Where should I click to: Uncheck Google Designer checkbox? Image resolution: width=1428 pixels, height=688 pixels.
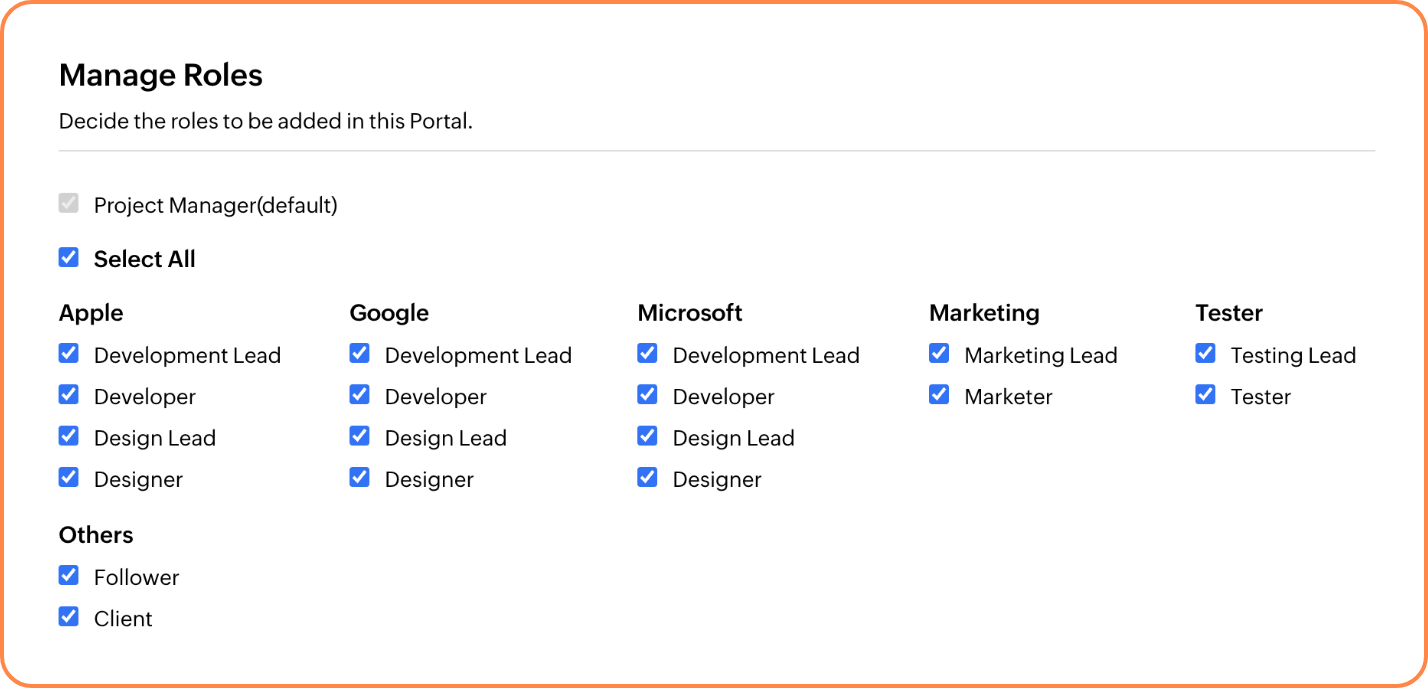point(360,478)
